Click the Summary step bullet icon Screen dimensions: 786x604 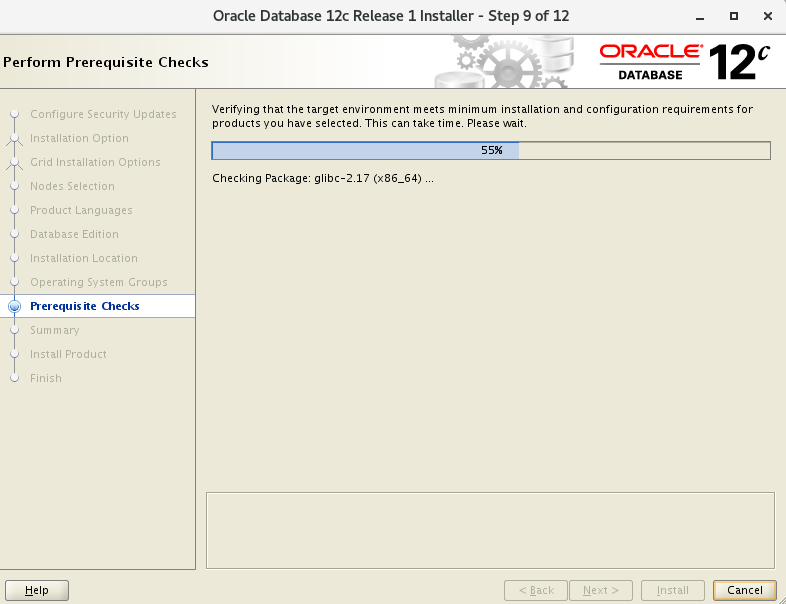[x=15, y=330]
